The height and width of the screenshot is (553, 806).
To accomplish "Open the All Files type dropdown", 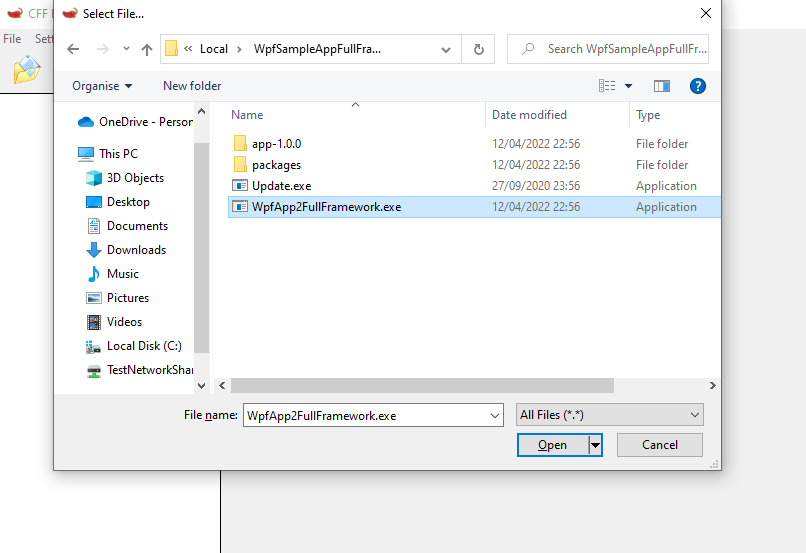I will [x=609, y=415].
